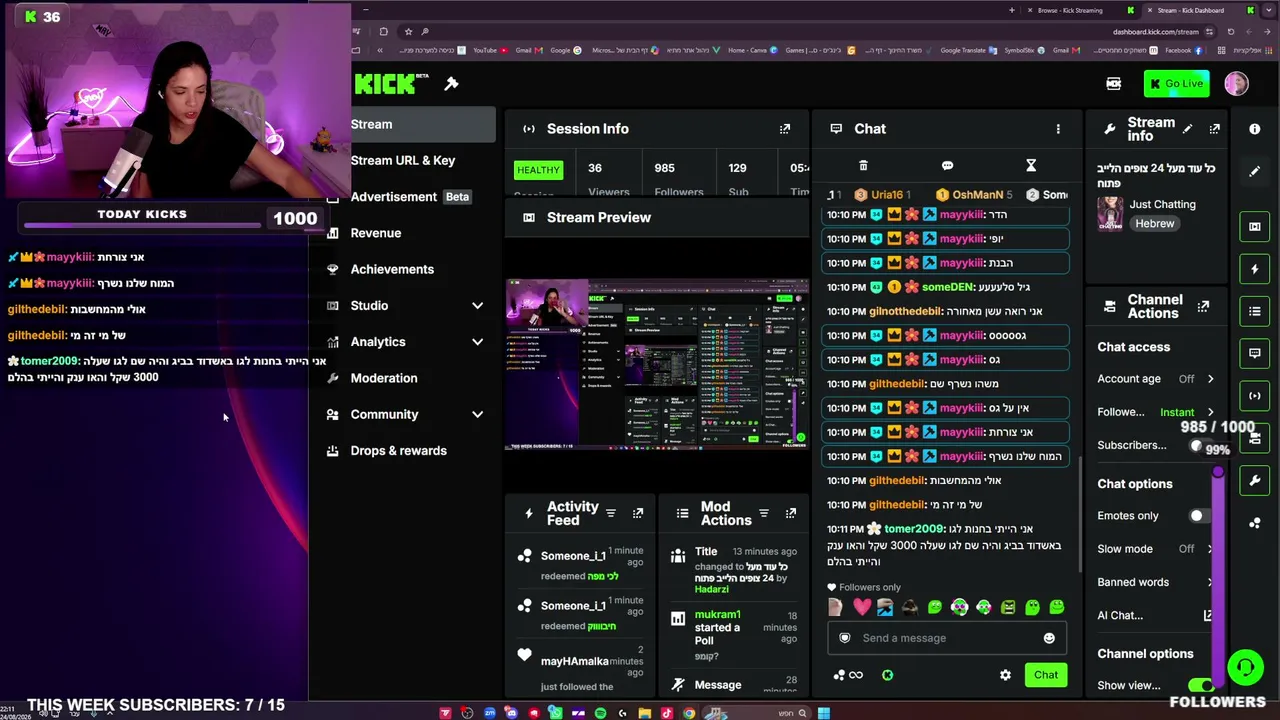The height and width of the screenshot is (720, 1280).
Task: Click the trash icon to clear chat
Action: coord(863,166)
